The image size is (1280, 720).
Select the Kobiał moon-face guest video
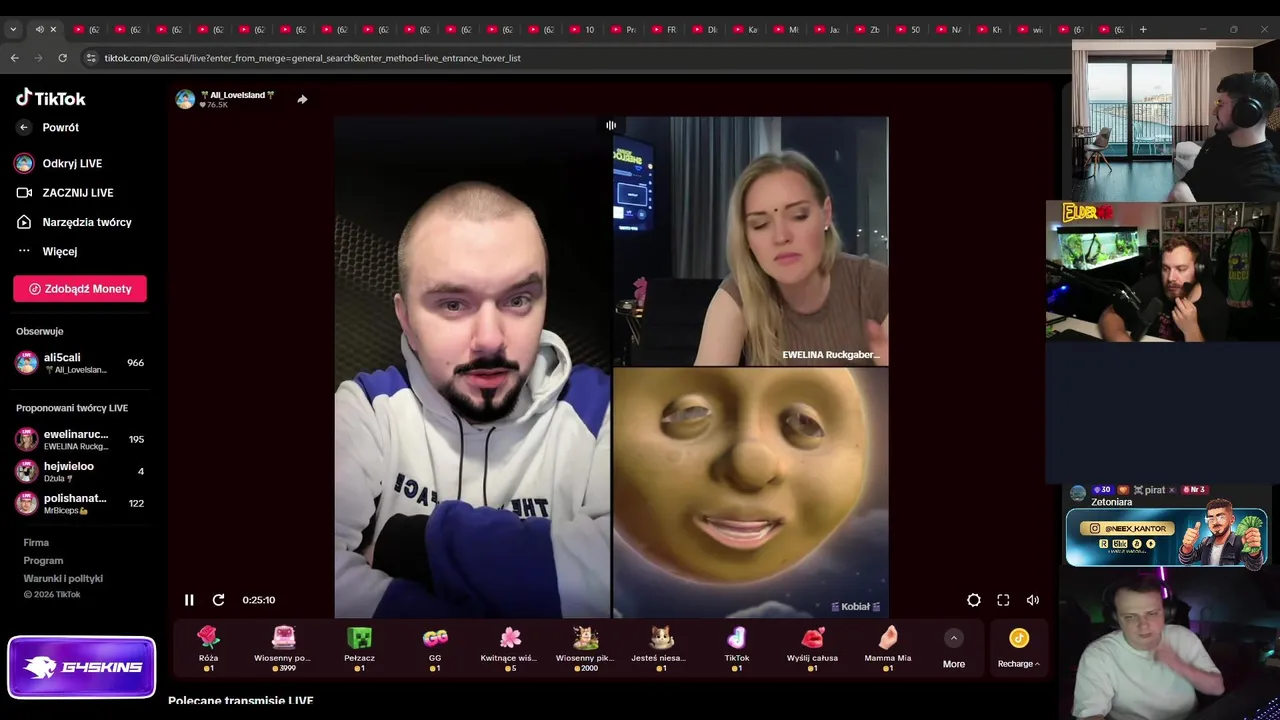[751, 493]
